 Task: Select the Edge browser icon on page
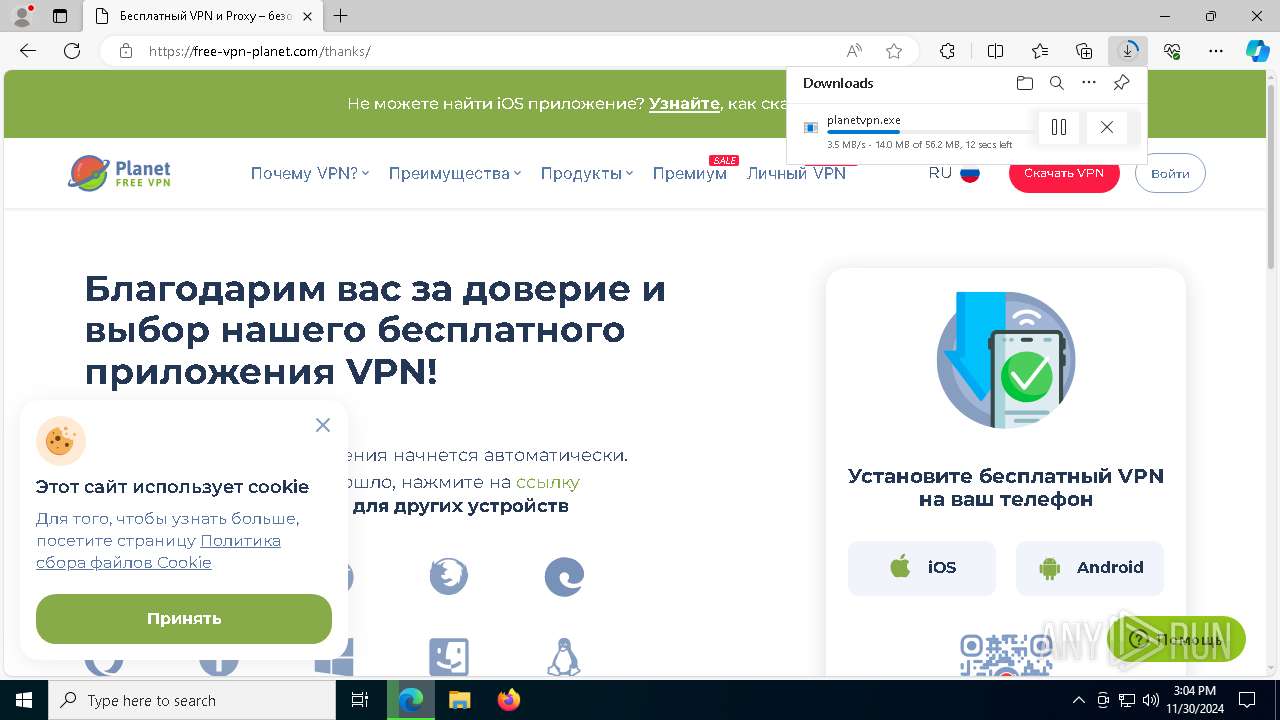click(564, 577)
